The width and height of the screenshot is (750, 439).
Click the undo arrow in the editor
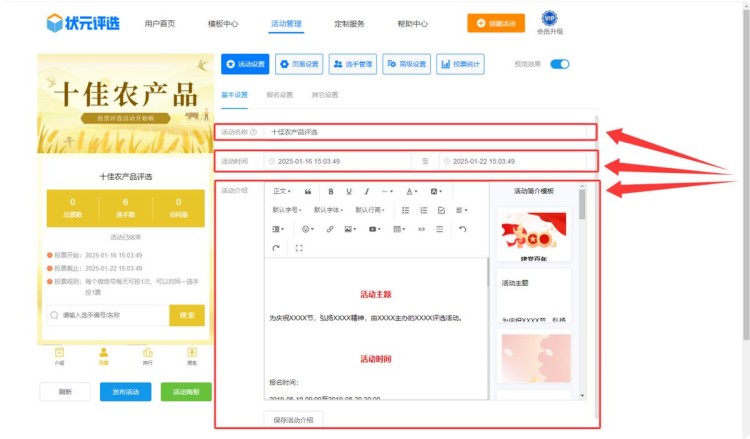[463, 229]
